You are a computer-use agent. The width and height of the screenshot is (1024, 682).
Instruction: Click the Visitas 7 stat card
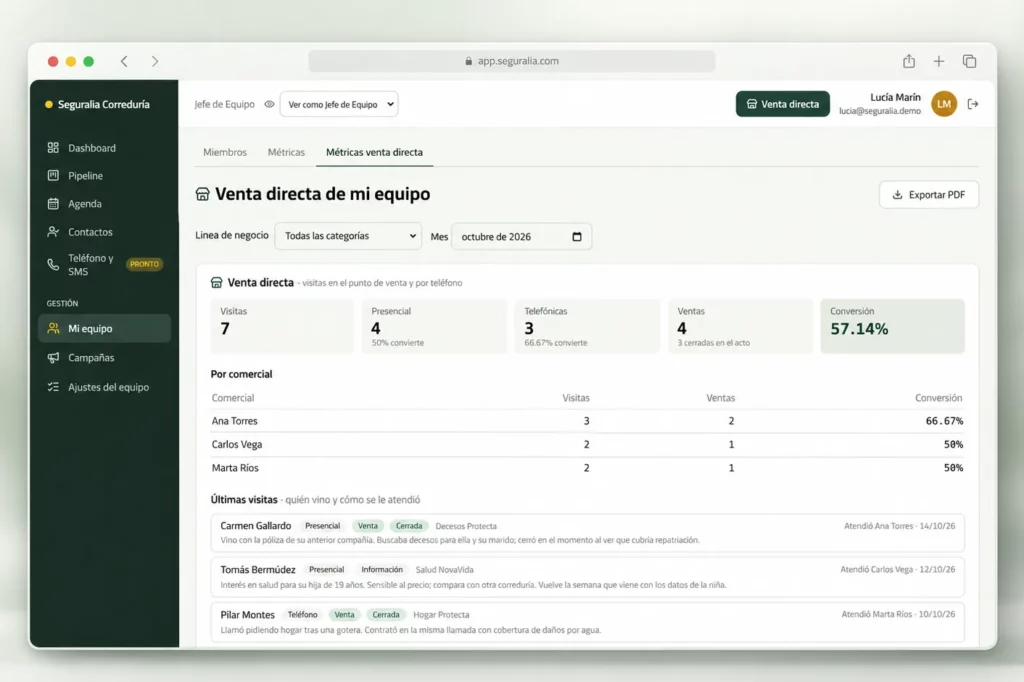point(282,326)
